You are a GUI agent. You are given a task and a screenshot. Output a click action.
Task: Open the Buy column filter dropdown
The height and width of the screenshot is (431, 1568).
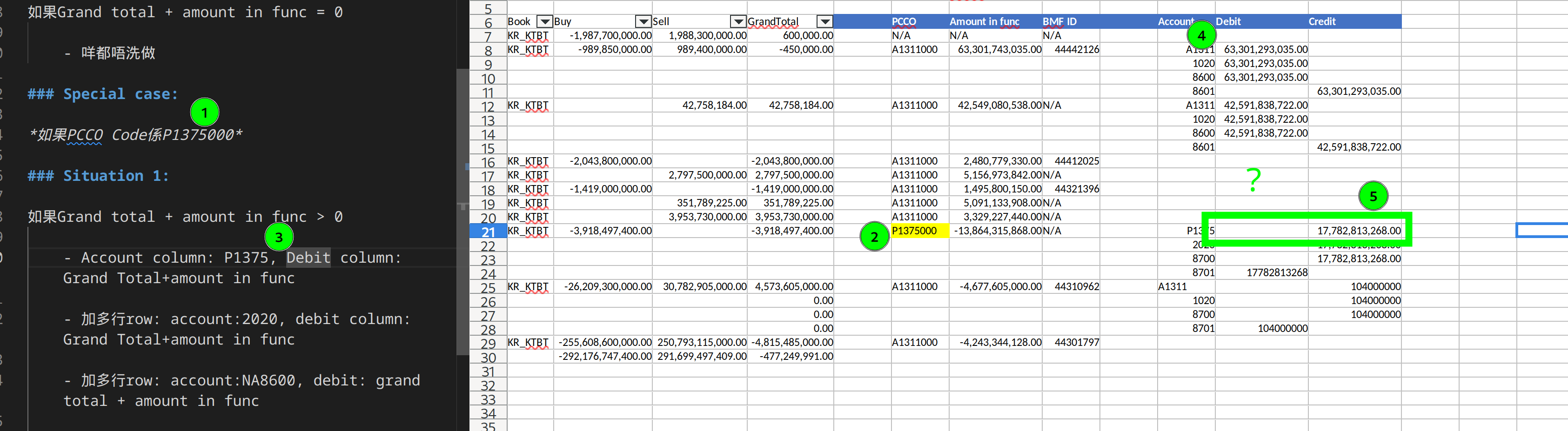tap(643, 22)
